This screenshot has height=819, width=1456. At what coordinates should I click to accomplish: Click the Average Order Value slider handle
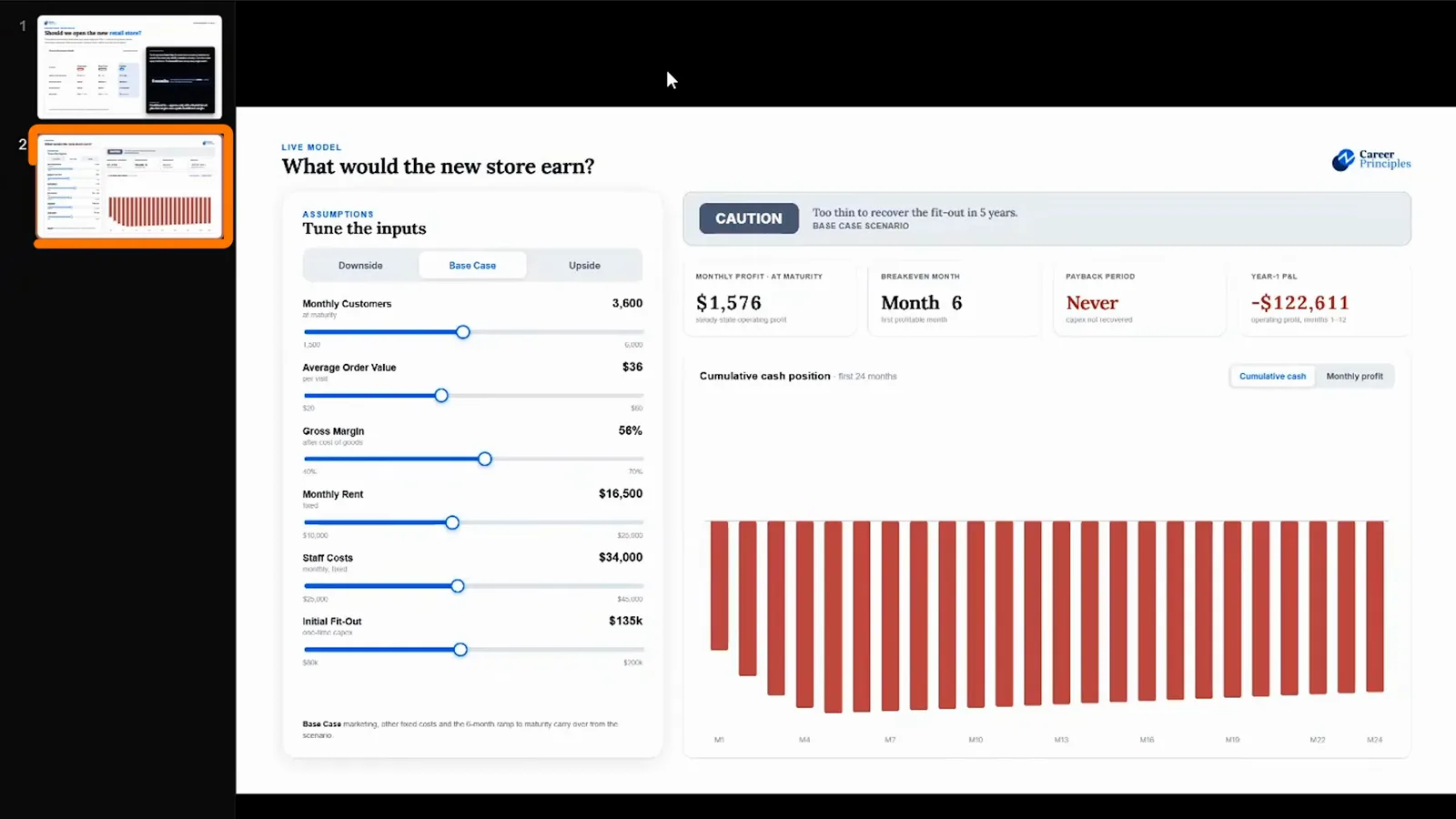pyautogui.click(x=441, y=396)
